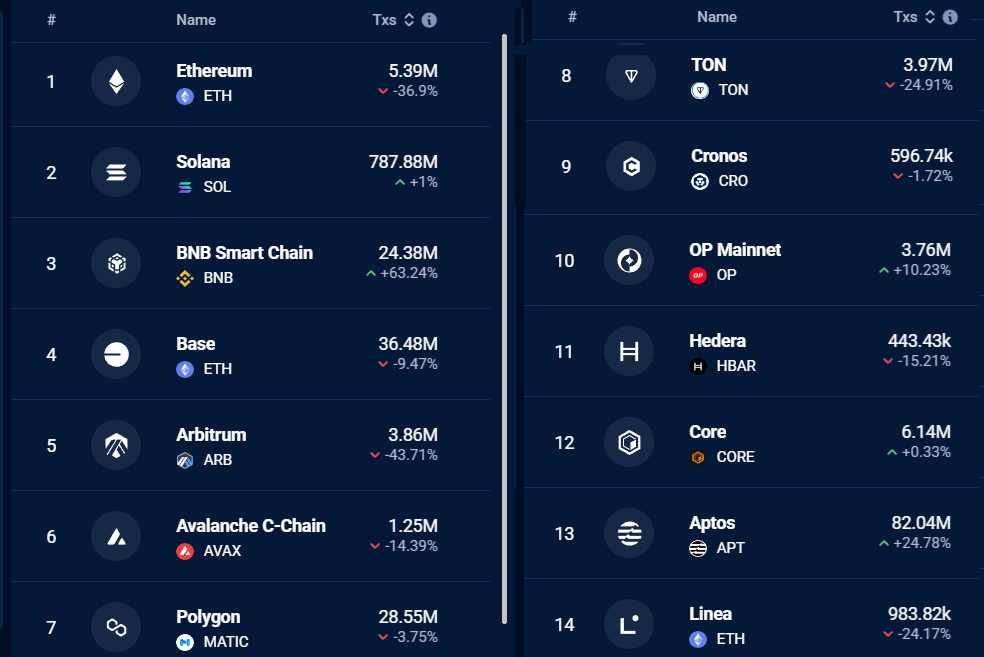
Task: Click the right table Txs info icon
Action: click(x=950, y=17)
